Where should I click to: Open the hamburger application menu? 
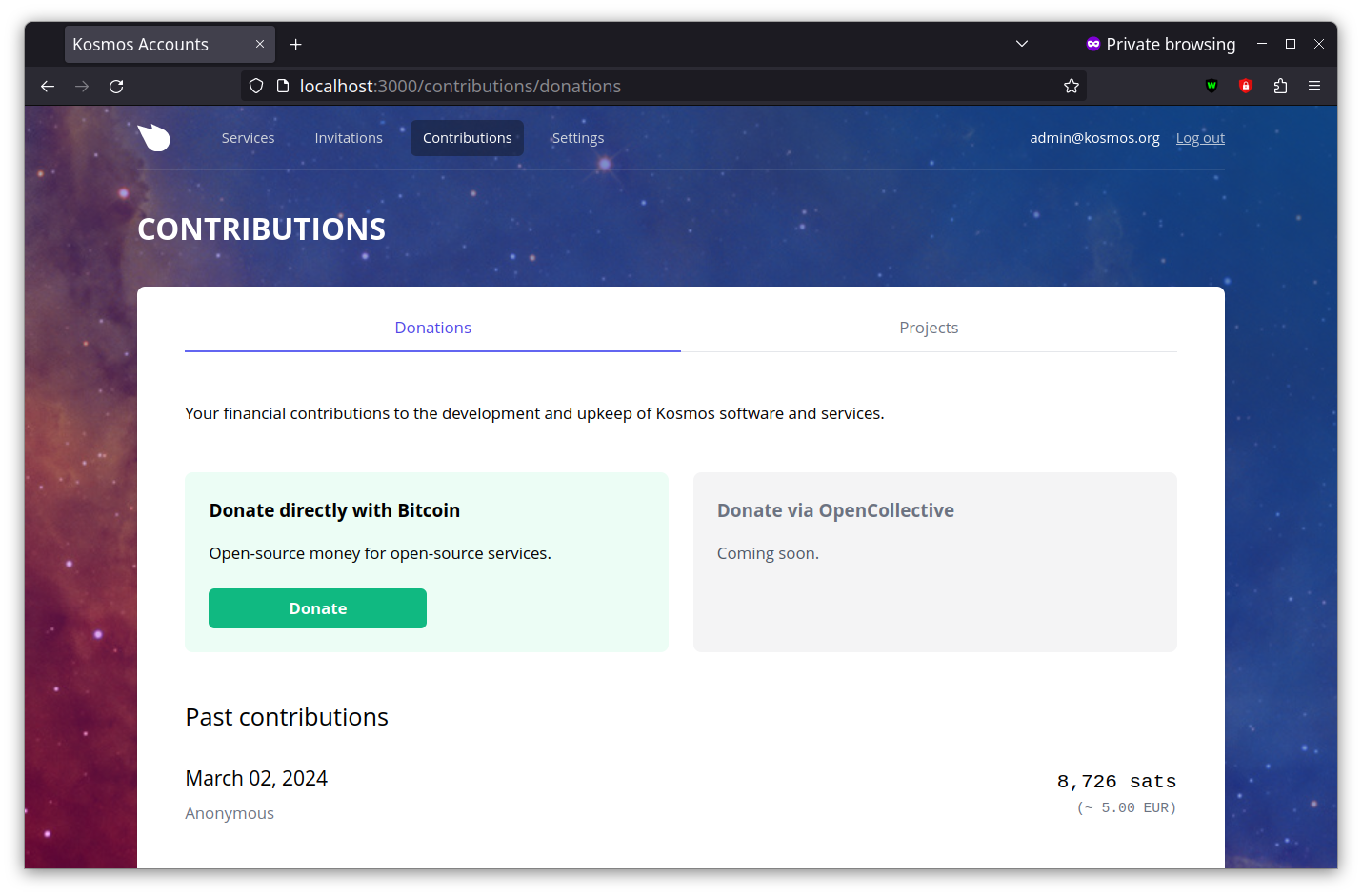1314,87
